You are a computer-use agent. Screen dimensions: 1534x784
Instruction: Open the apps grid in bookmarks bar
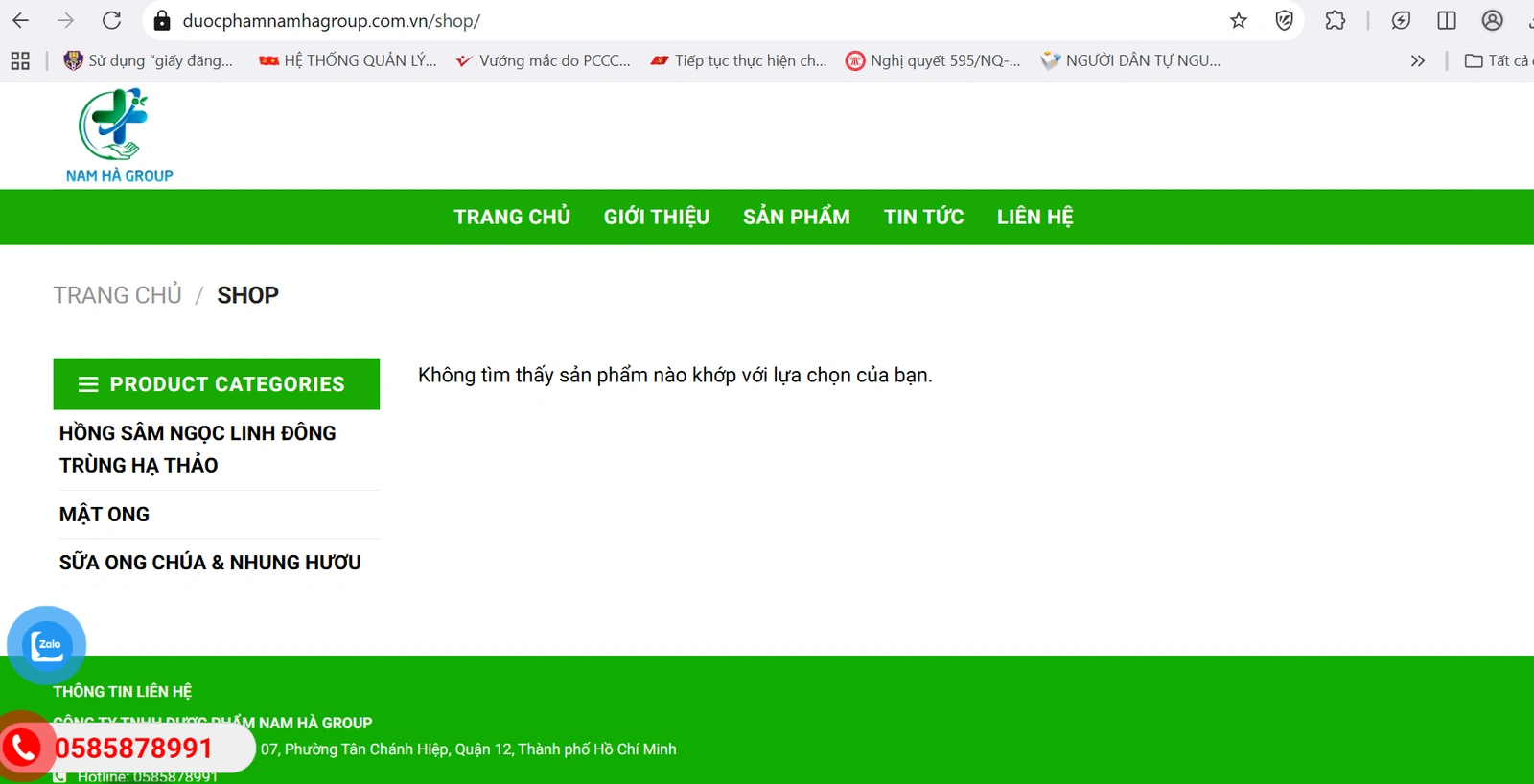point(20,60)
